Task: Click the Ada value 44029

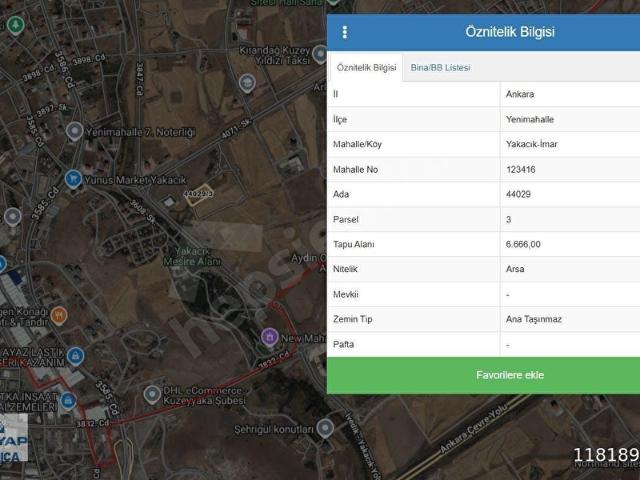Action: click(518, 194)
